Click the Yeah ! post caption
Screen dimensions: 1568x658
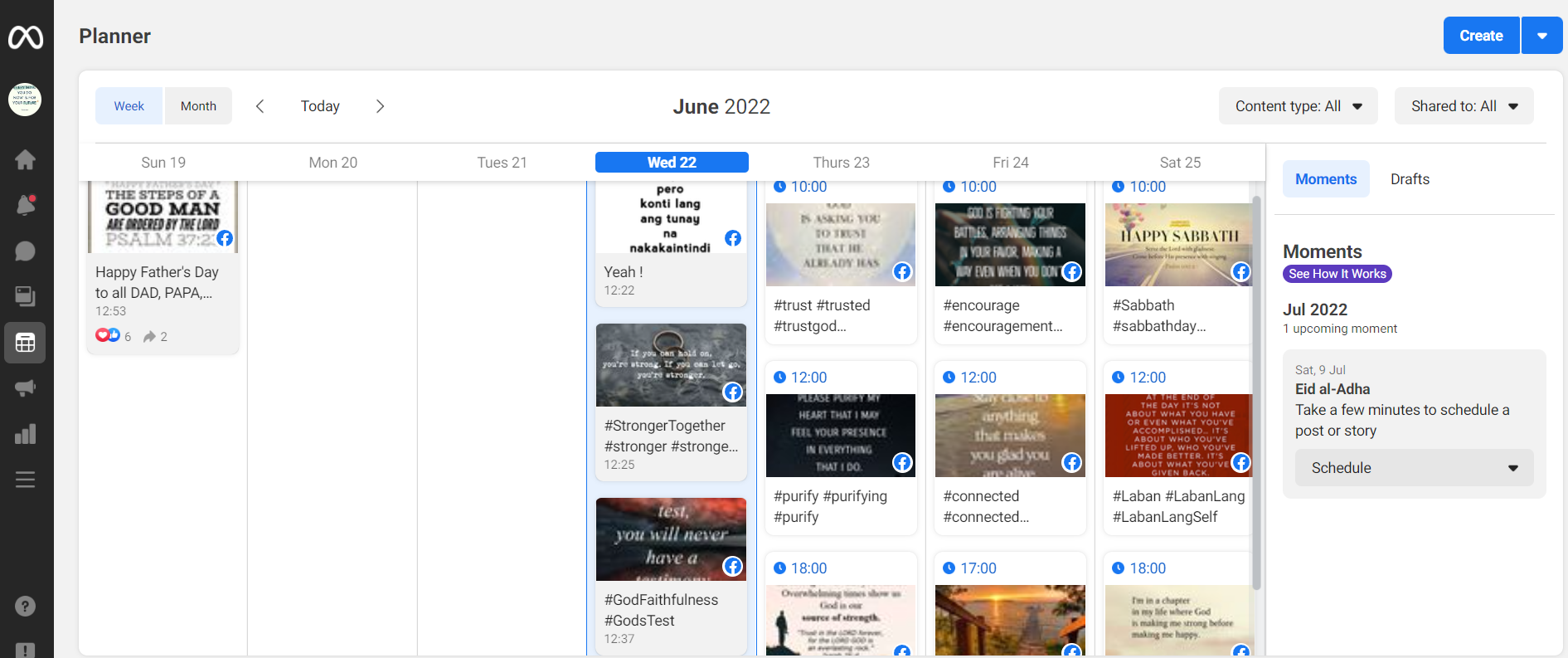coord(624,272)
